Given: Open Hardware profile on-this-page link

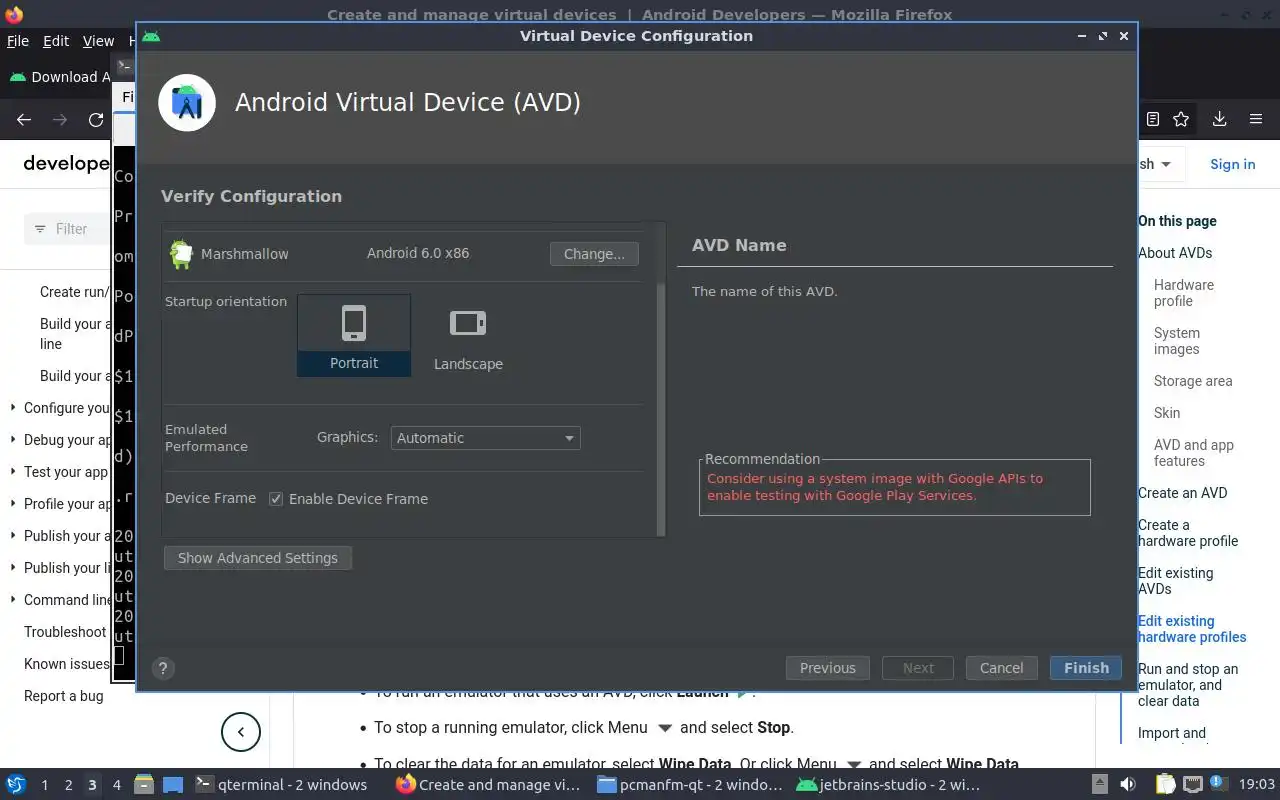Looking at the screenshot, I should 1184,293.
